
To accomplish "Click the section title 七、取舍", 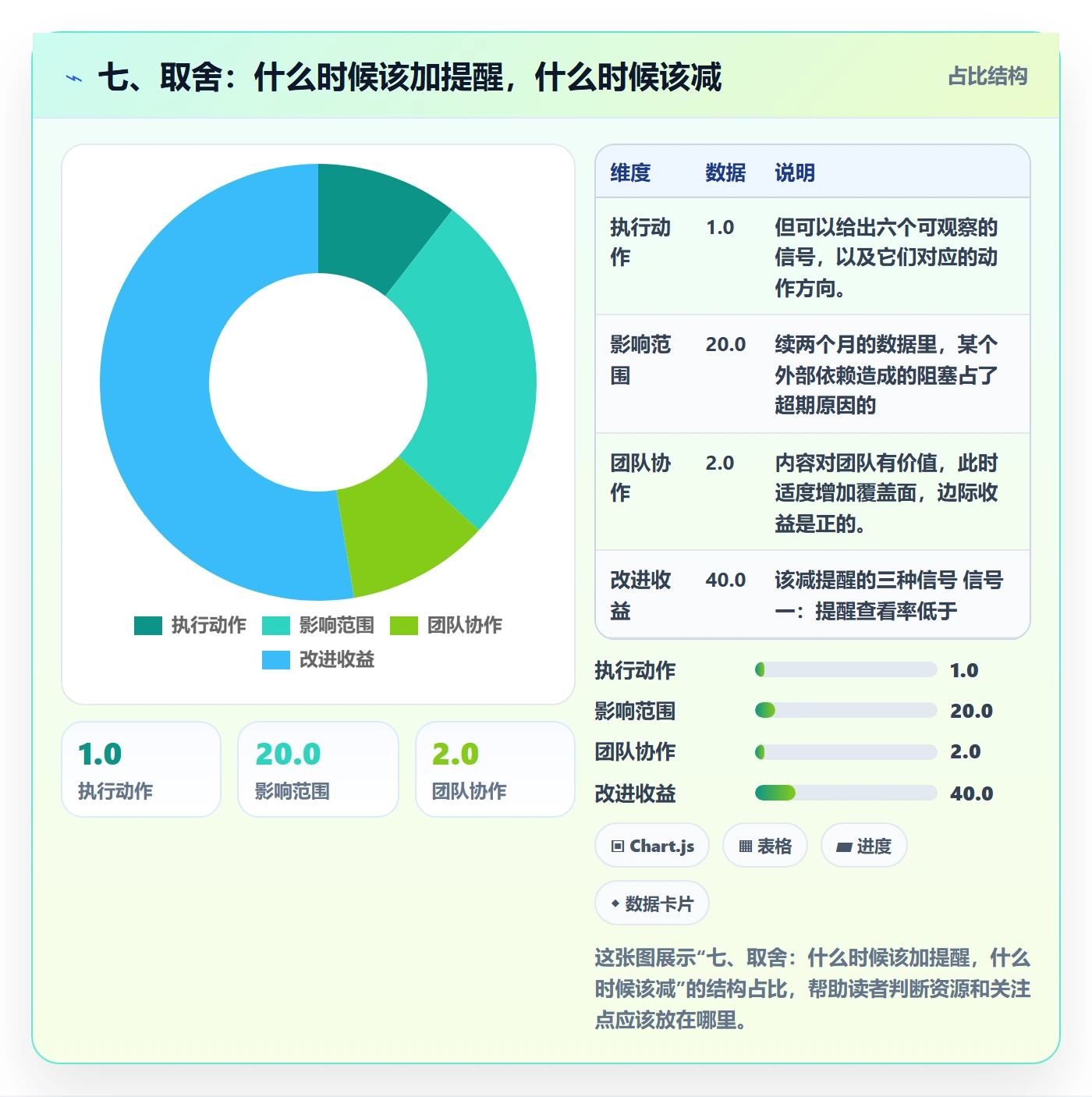I will tap(409, 77).
